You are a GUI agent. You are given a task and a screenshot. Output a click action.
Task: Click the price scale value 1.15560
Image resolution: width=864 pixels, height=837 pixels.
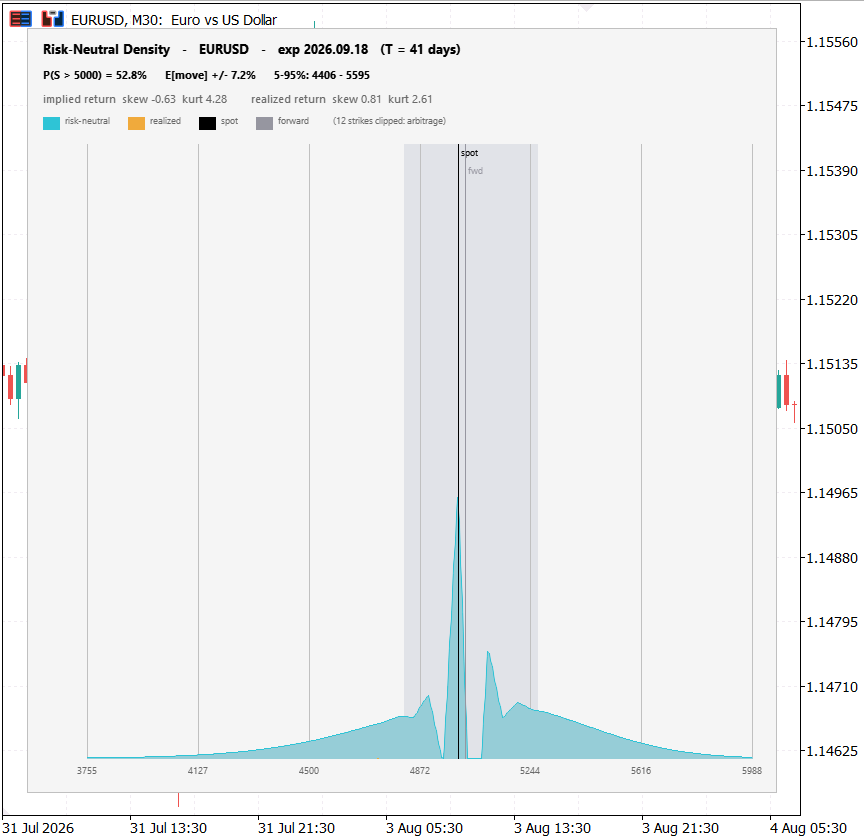tap(832, 42)
